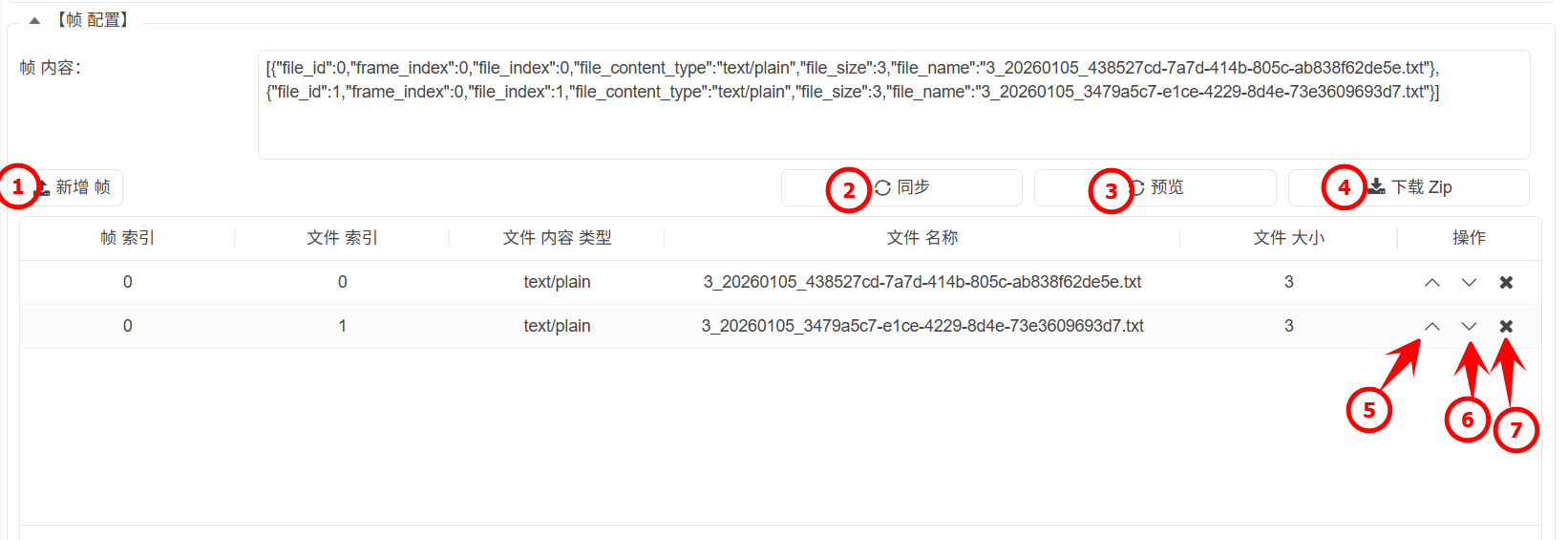Viewport: 1568px width, 540px height.
Task: Open 预览 preview button
Action: [1155, 187]
